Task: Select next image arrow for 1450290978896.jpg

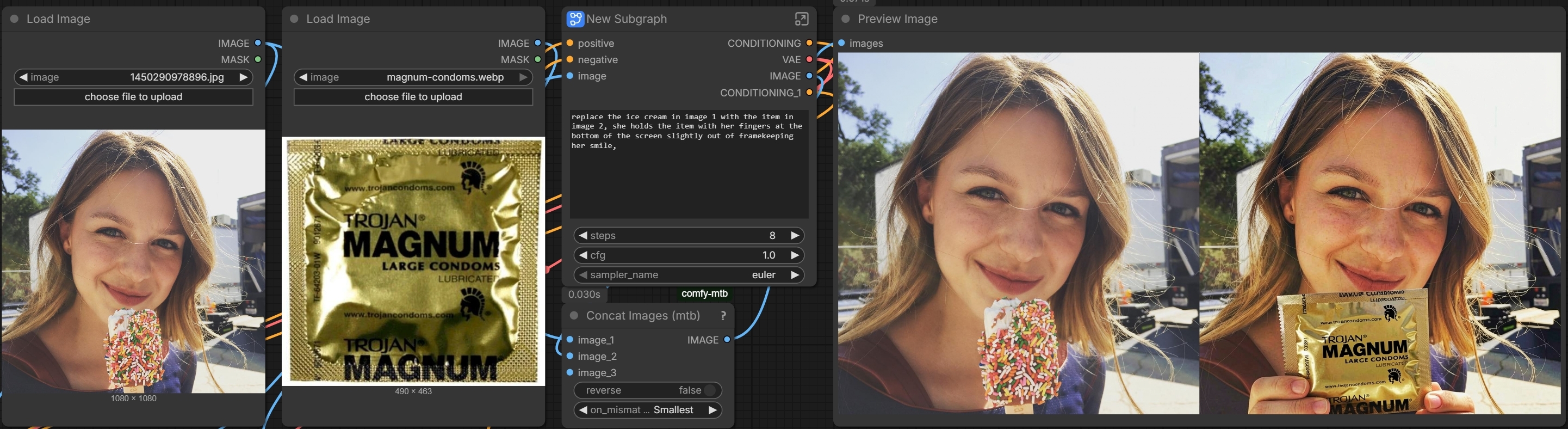Action: (x=244, y=77)
